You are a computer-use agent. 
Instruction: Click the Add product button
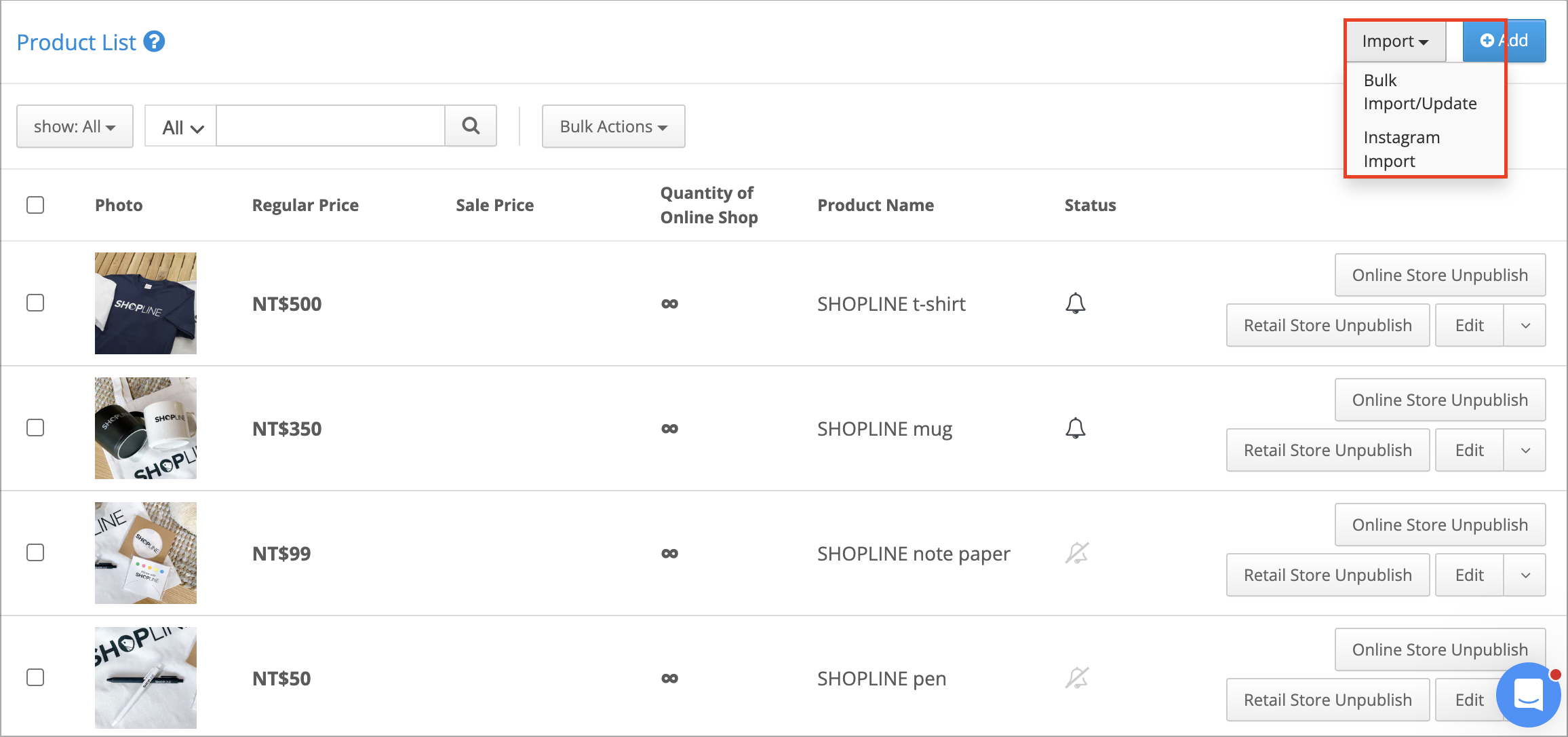click(x=1504, y=41)
